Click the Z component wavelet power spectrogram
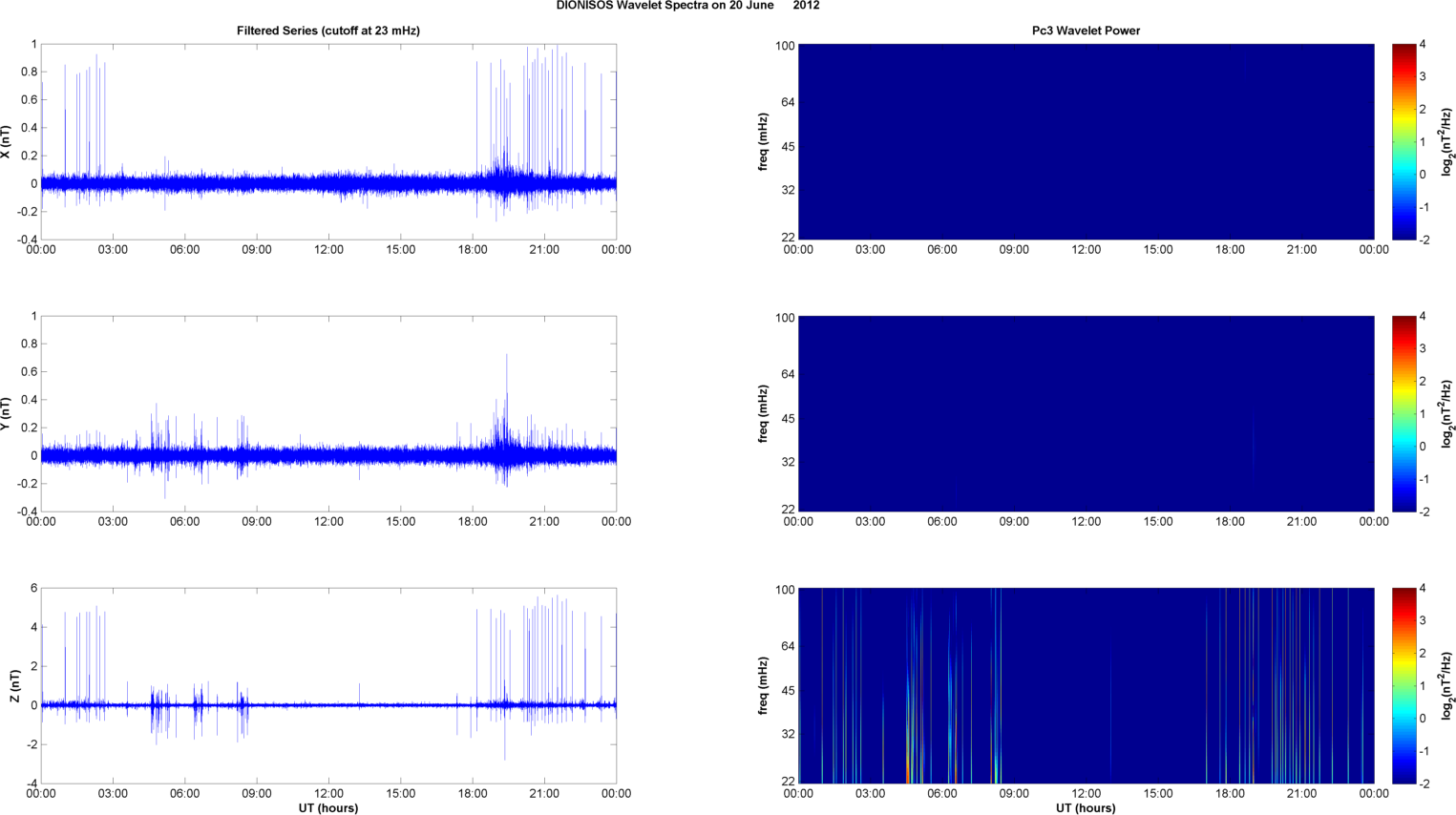Image resolution: width=1456 pixels, height=815 pixels. 1086,686
